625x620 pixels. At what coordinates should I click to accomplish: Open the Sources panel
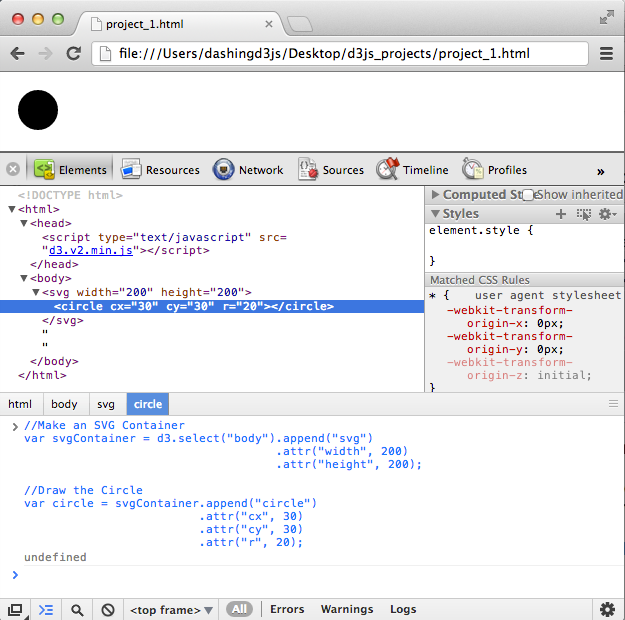[x=331, y=170]
